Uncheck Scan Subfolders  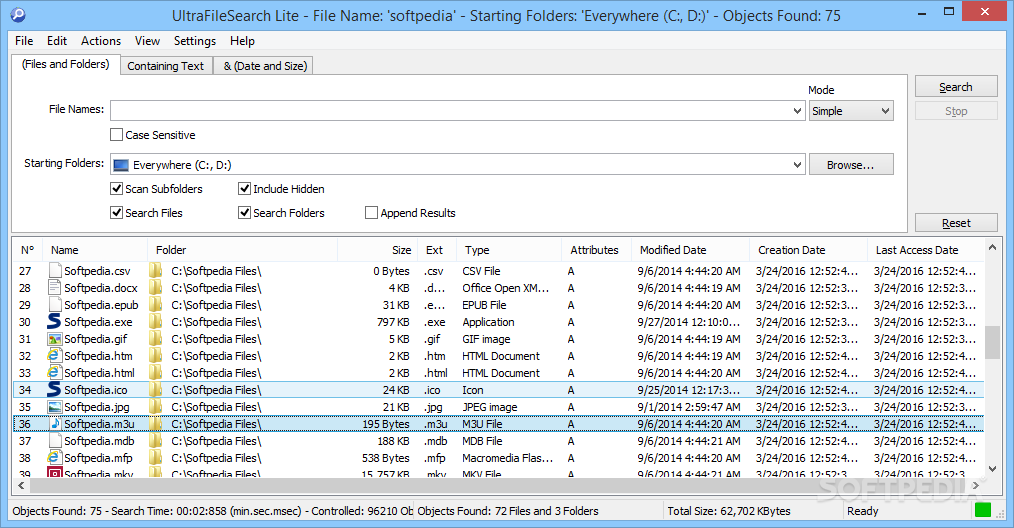pyautogui.click(x=116, y=189)
